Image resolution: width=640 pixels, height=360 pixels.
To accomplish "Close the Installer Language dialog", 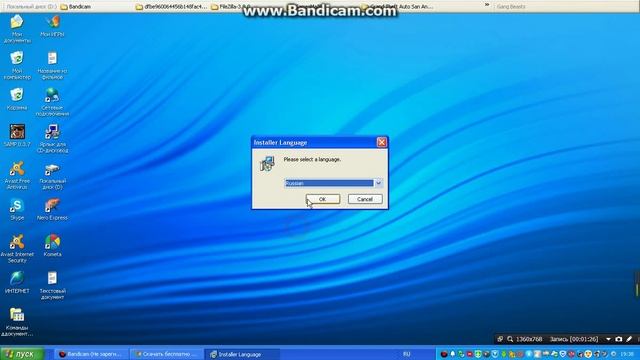I will [x=382, y=142].
